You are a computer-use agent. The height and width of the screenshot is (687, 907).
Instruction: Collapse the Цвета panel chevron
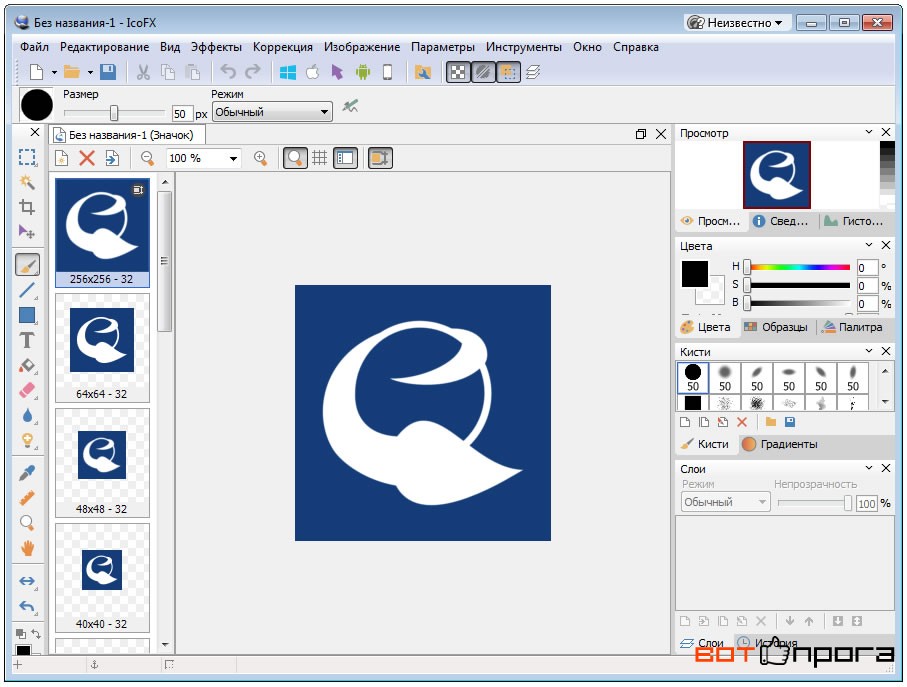868,245
